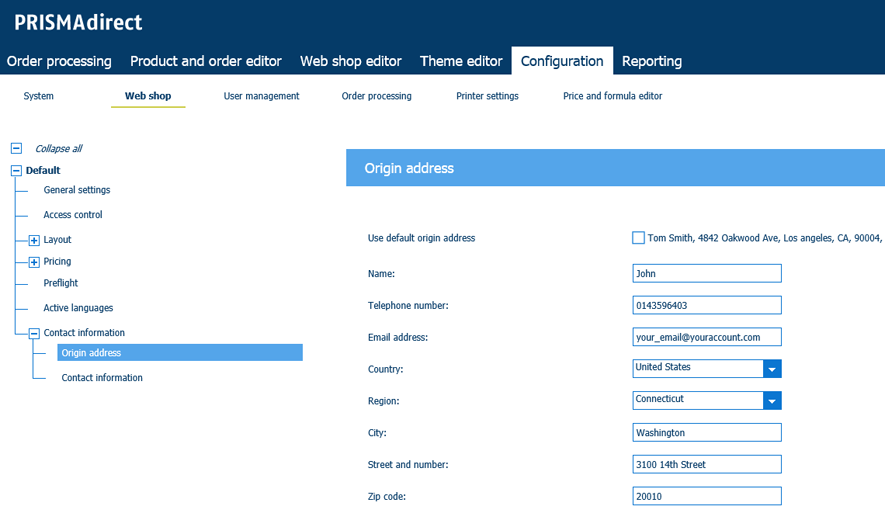Open General settings in the tree
The width and height of the screenshot is (885, 527).
[x=77, y=190]
